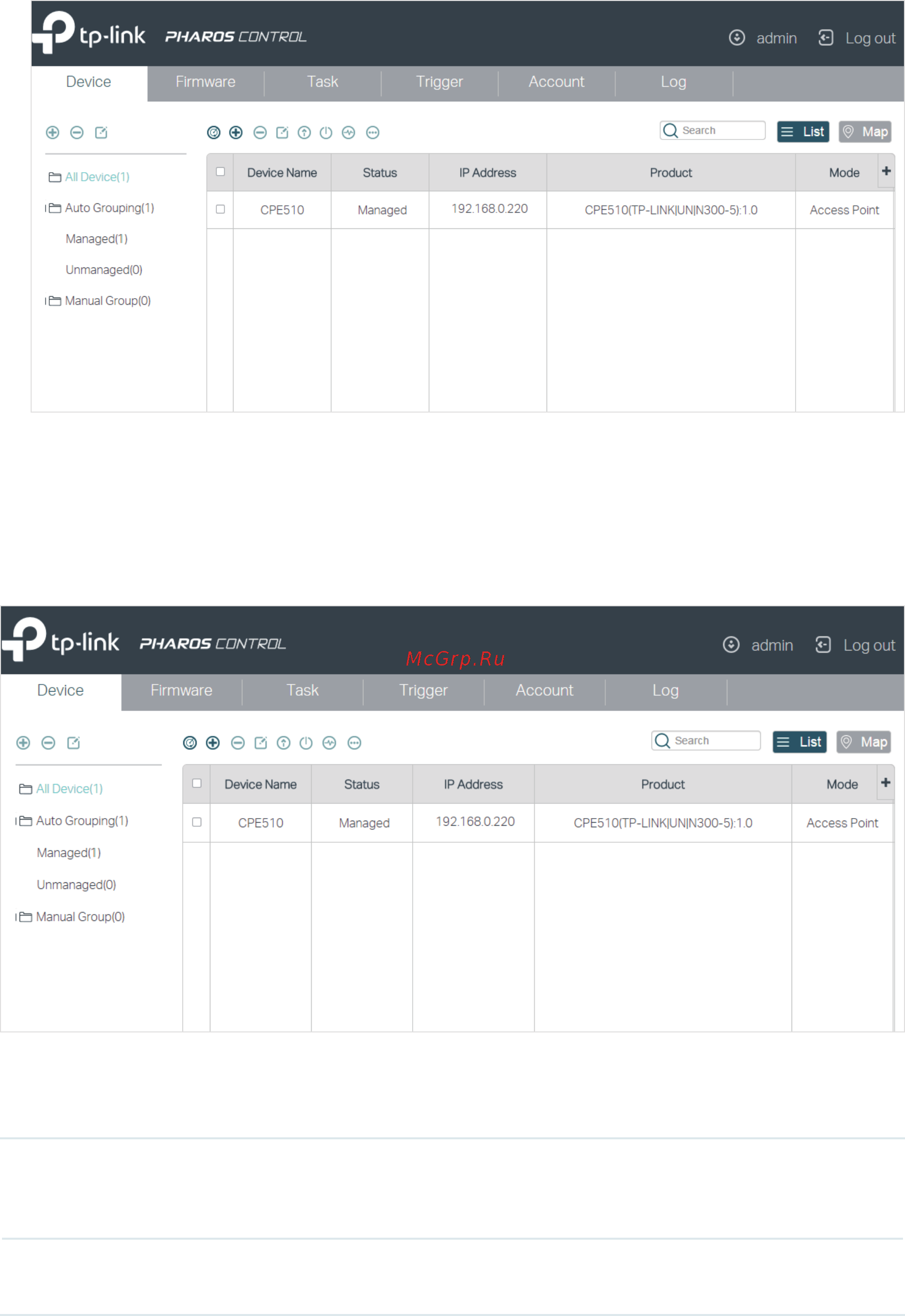Click the dark add device icon in lower window
Screen dimensions: 905x1316
pyautogui.click(x=213, y=743)
